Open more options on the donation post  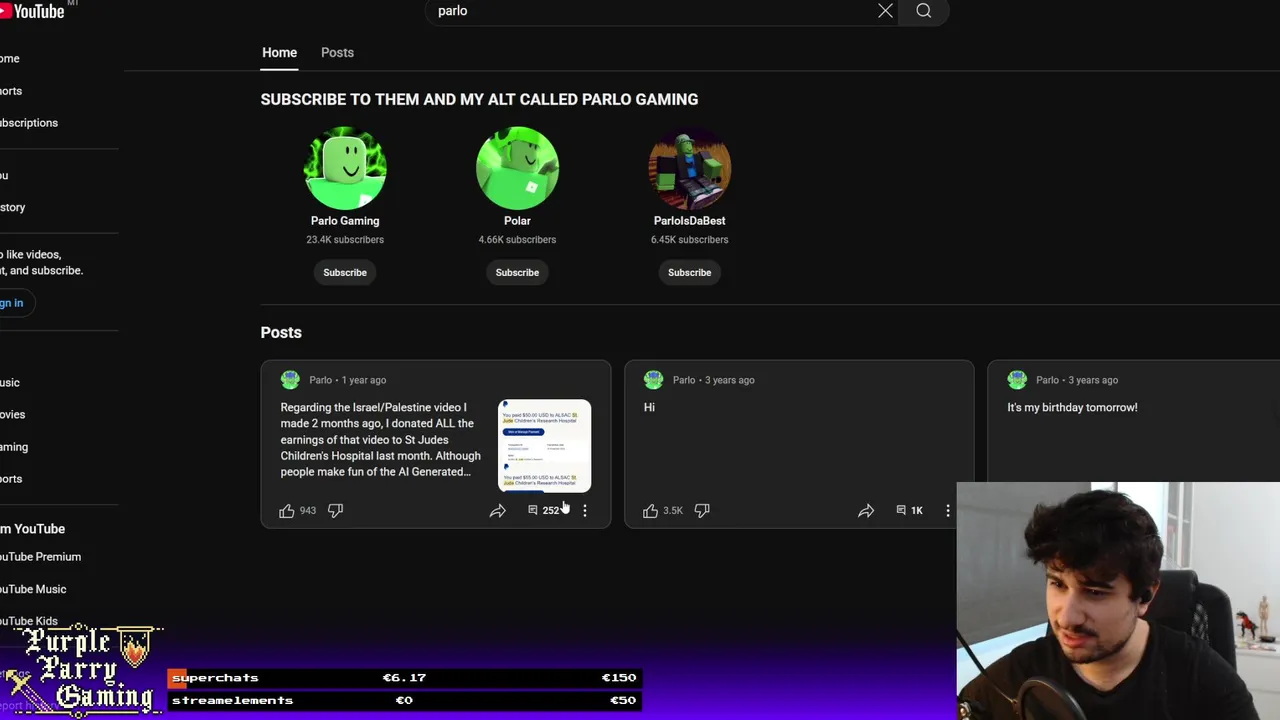[x=585, y=510]
